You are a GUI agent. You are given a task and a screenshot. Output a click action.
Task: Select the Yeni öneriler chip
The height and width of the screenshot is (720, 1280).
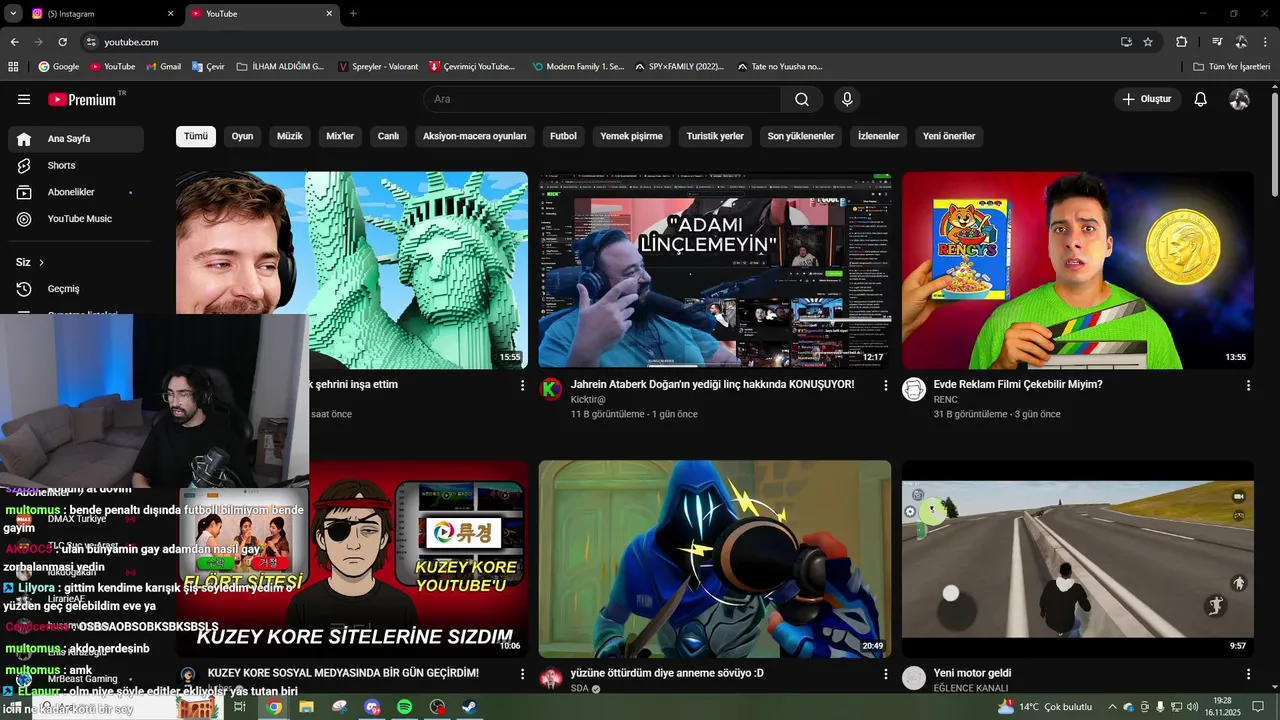coord(949,136)
